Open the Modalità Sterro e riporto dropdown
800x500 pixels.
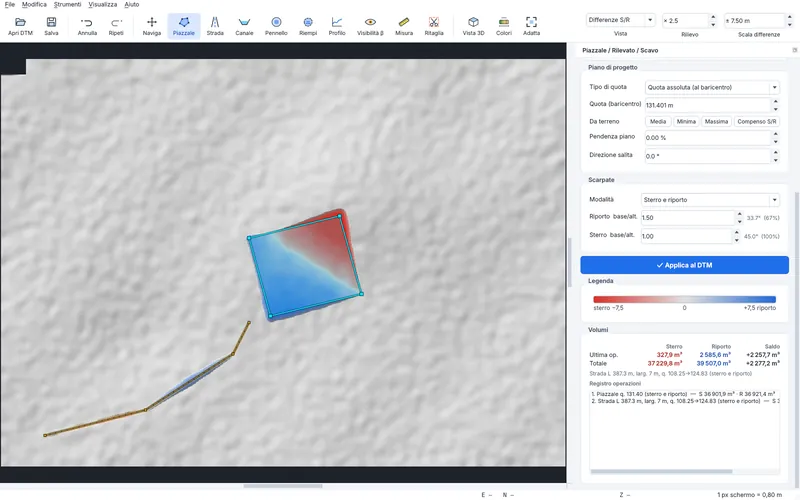coord(710,199)
